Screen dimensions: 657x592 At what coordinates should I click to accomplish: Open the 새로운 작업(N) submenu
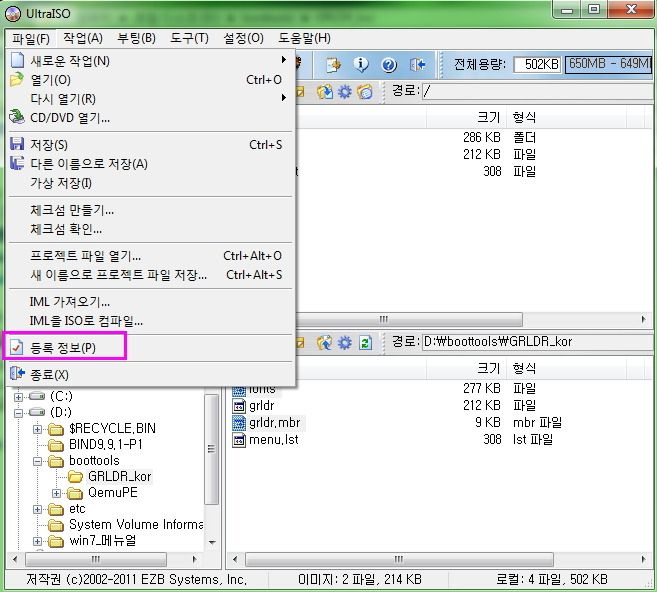tap(151, 61)
